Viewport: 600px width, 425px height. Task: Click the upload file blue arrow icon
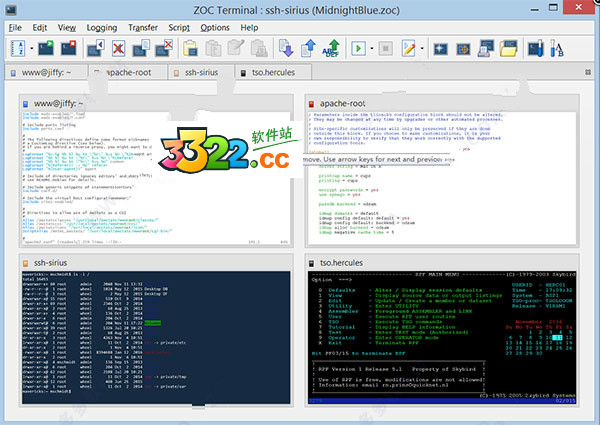(308, 49)
